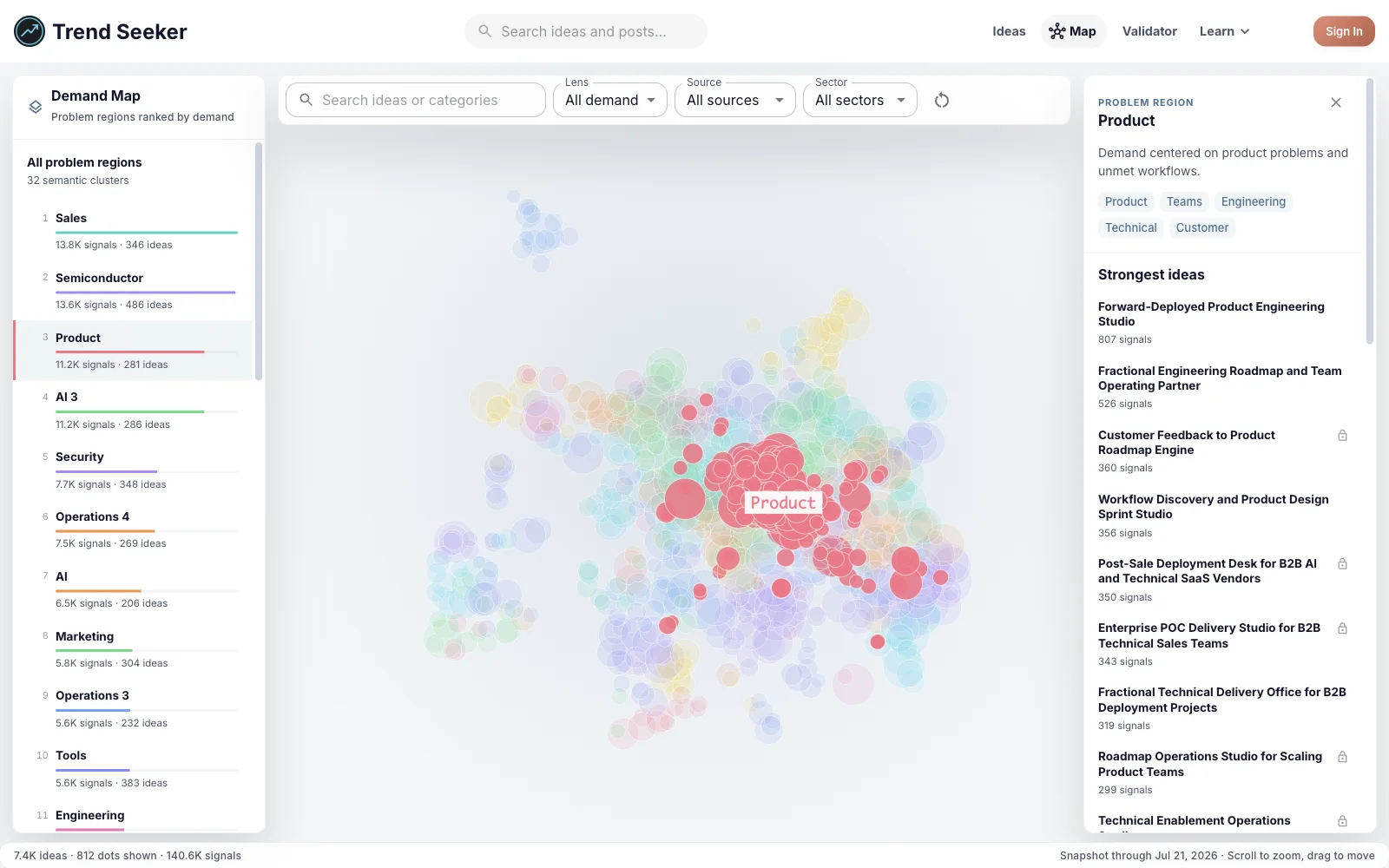Click the Product tag chip
1389x868 pixels.
click(x=1126, y=201)
